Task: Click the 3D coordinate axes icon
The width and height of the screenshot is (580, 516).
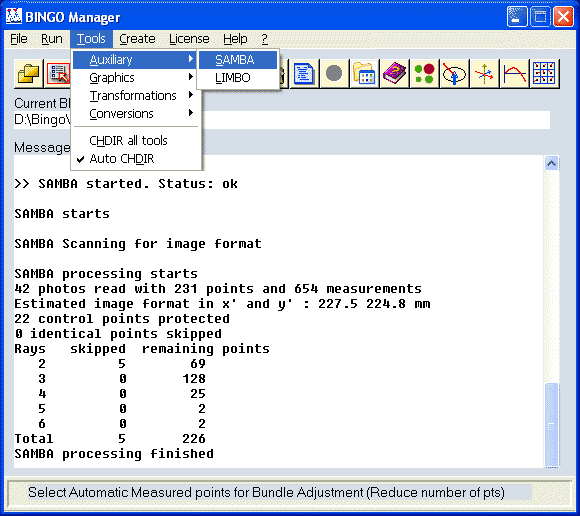Action: pos(484,74)
